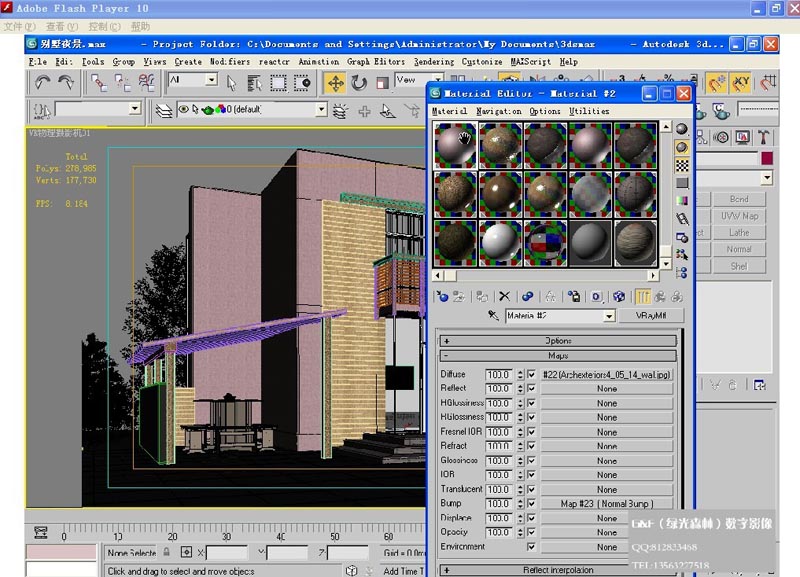Viewport: 800px width, 577px height.
Task: Open Material/Map Navigator icon
Action: pos(682,273)
